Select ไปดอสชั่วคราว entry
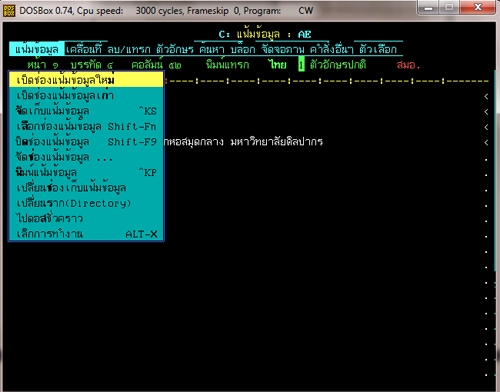Viewport: 500px width, 392px height. [86, 218]
